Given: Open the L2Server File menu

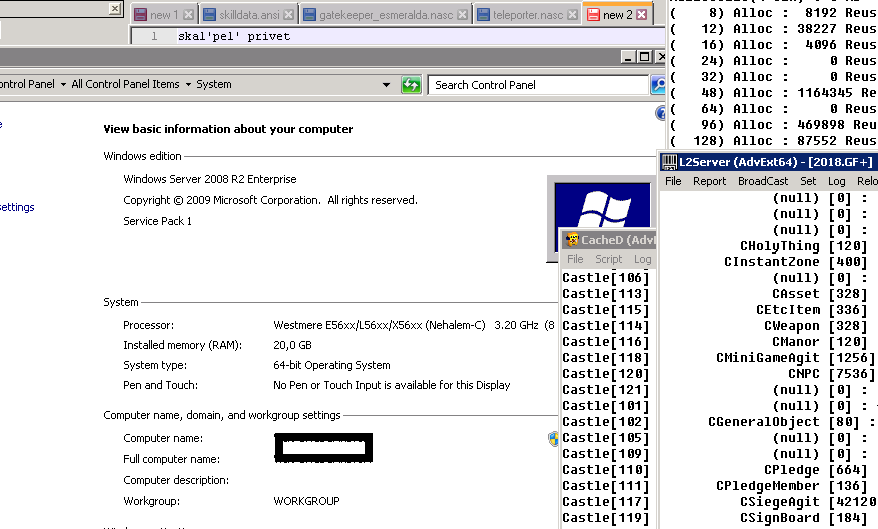Looking at the screenshot, I should click(x=673, y=181).
